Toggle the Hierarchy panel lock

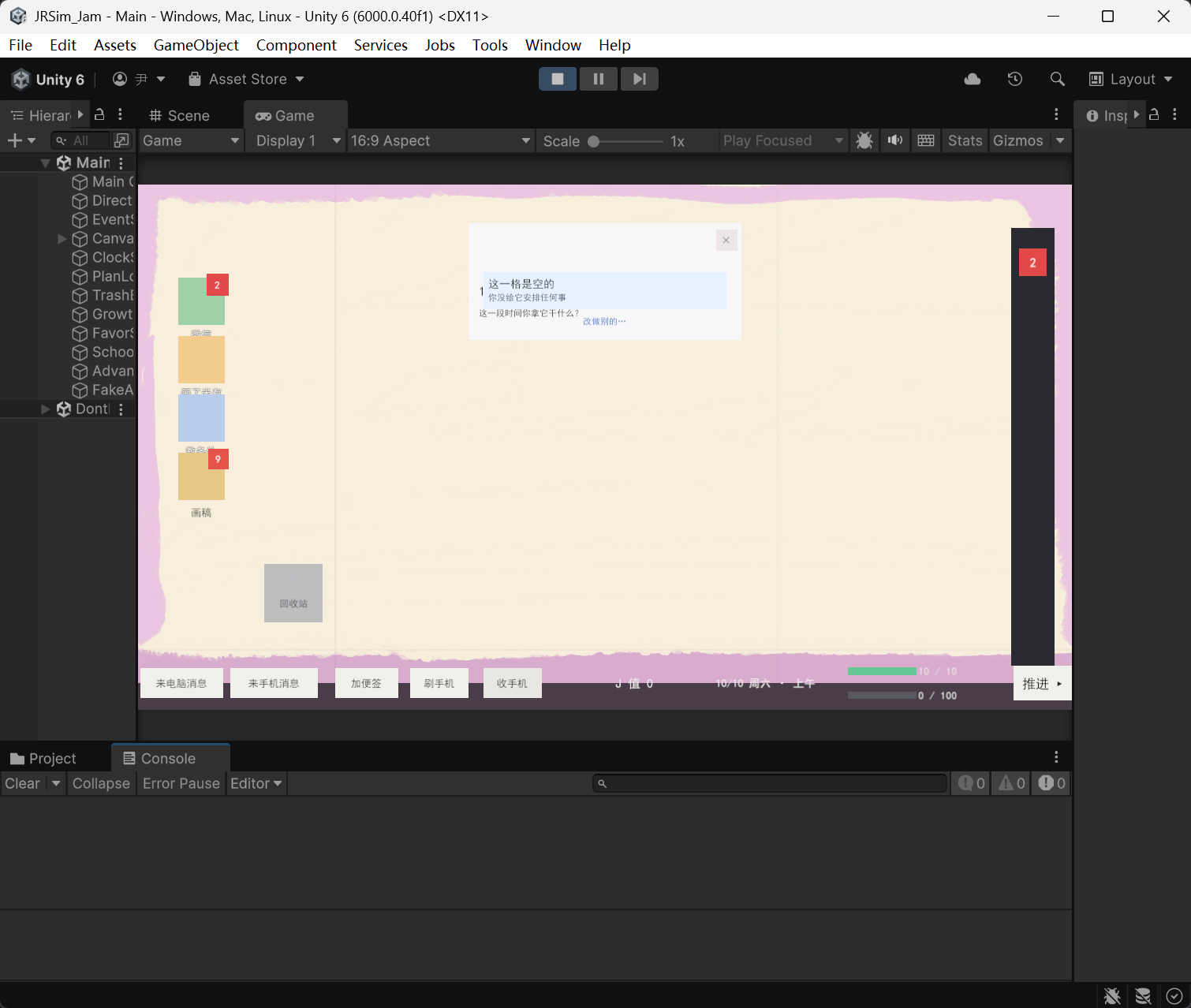pyautogui.click(x=99, y=114)
